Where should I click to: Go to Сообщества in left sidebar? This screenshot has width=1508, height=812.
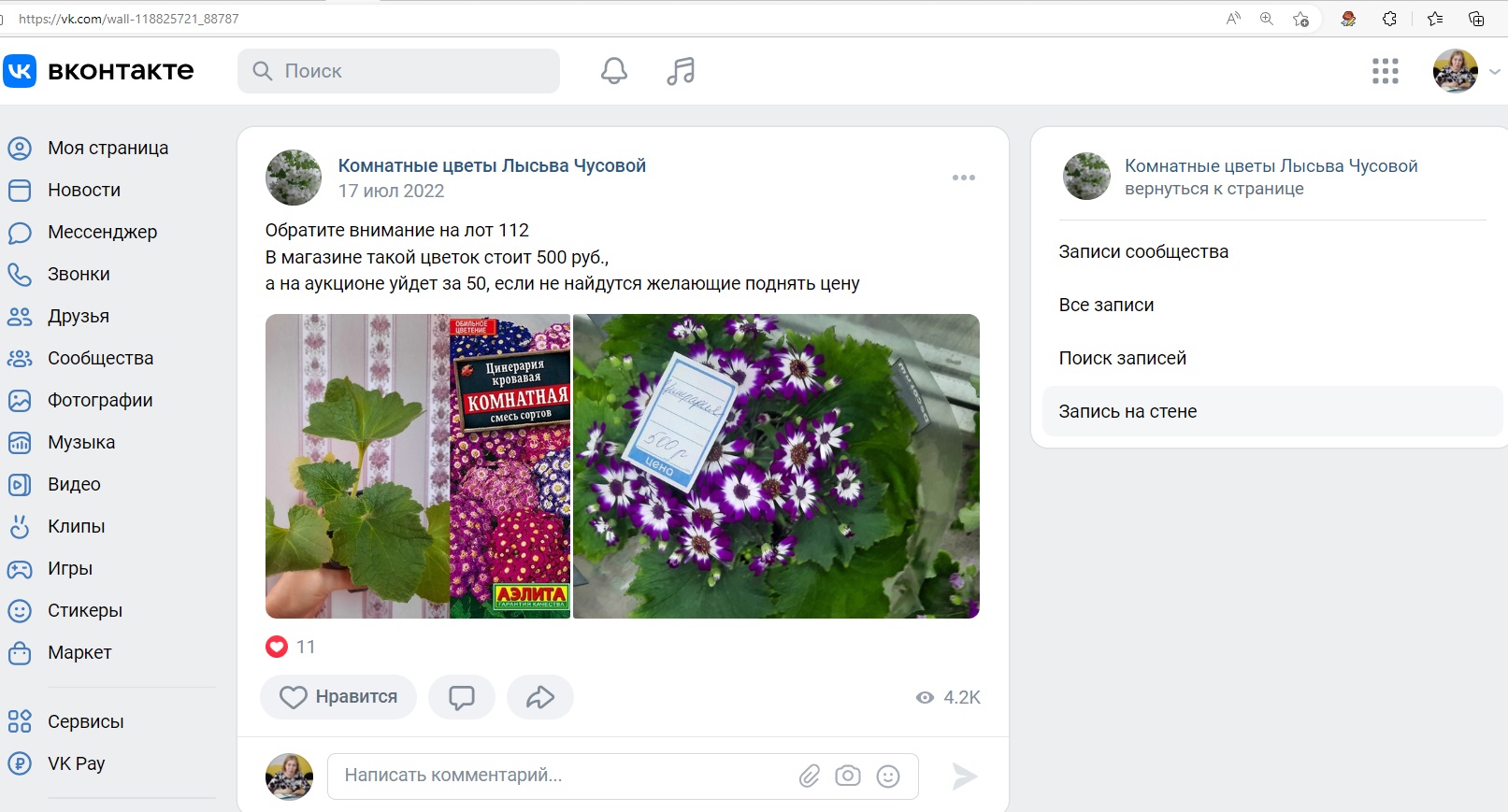[100, 358]
